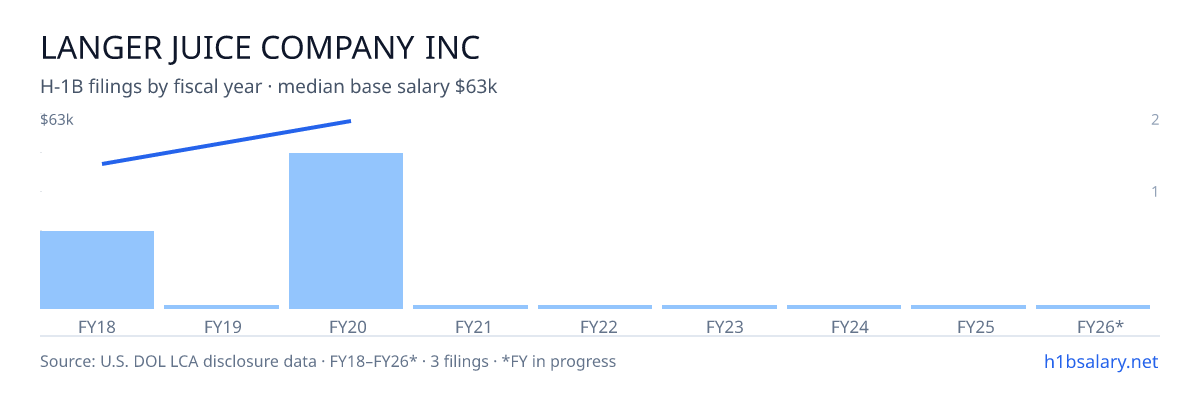Click the FY20 axis label

pos(346,326)
